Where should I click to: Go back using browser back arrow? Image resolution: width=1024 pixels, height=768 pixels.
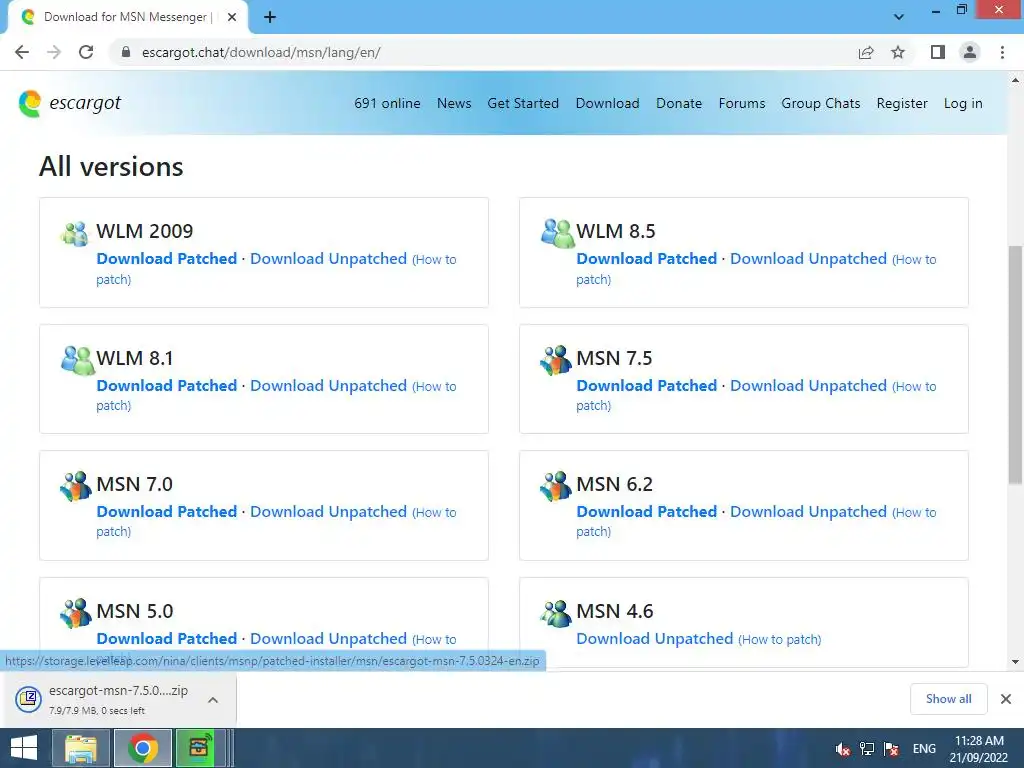[x=22, y=52]
